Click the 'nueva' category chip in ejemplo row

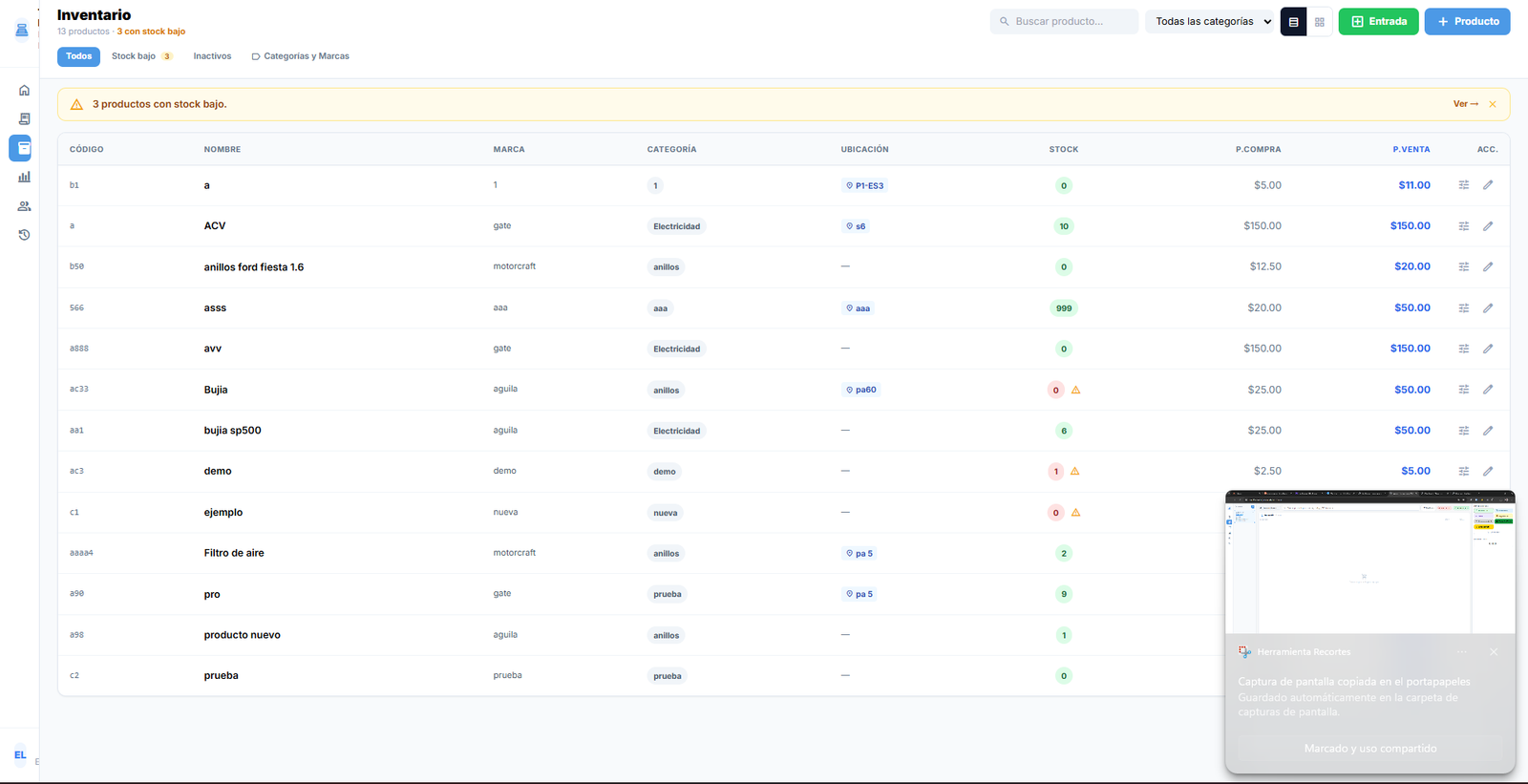pos(666,513)
